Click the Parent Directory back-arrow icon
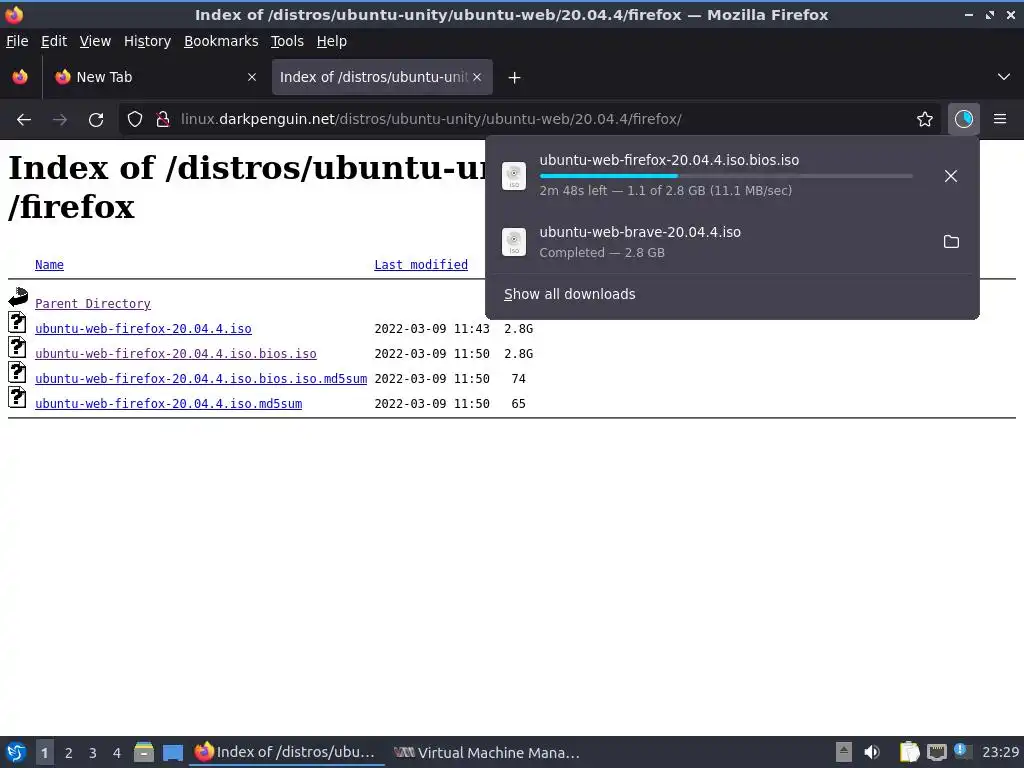 (x=18, y=297)
